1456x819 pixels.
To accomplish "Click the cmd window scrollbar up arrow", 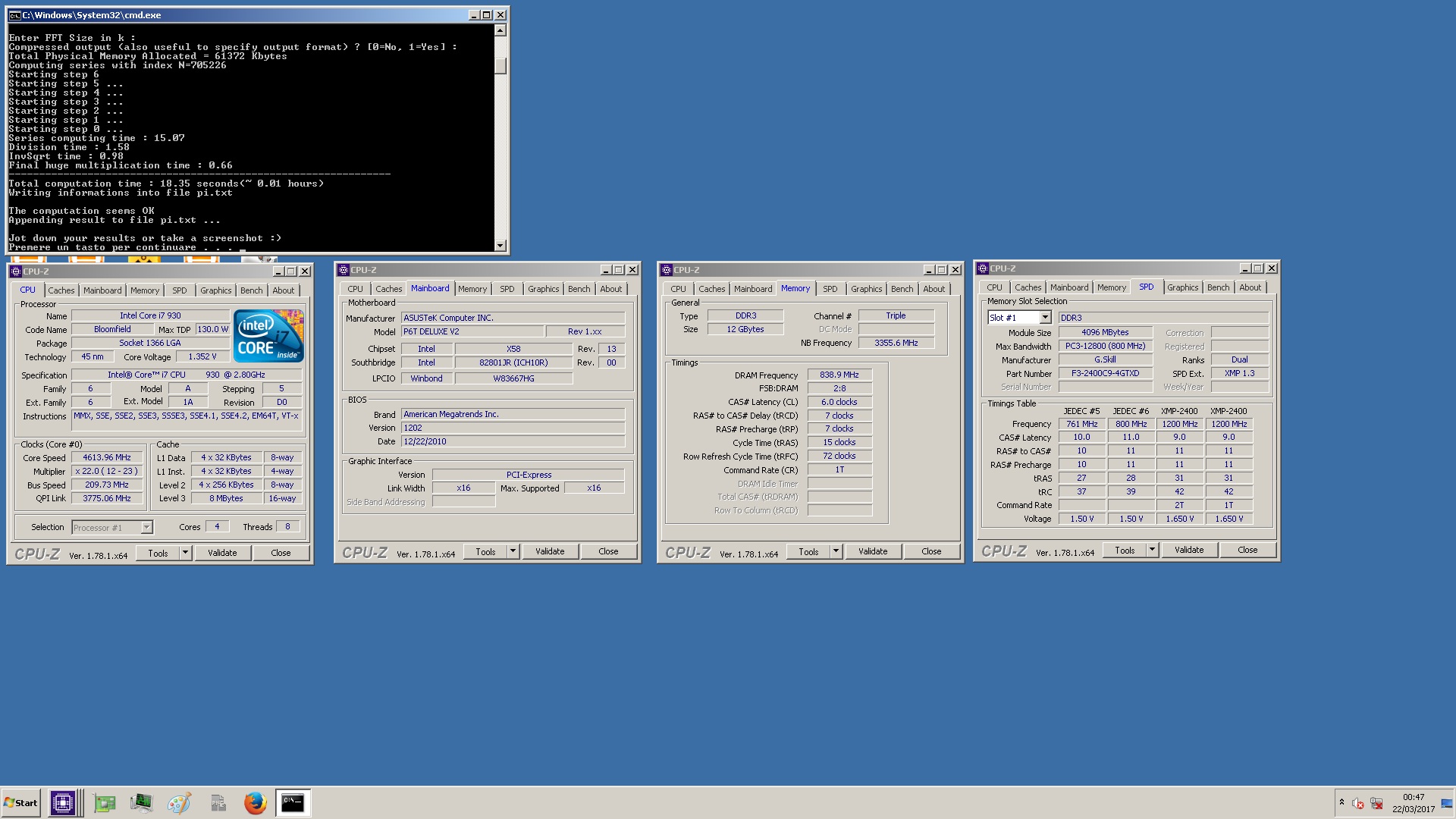I will (x=500, y=30).
